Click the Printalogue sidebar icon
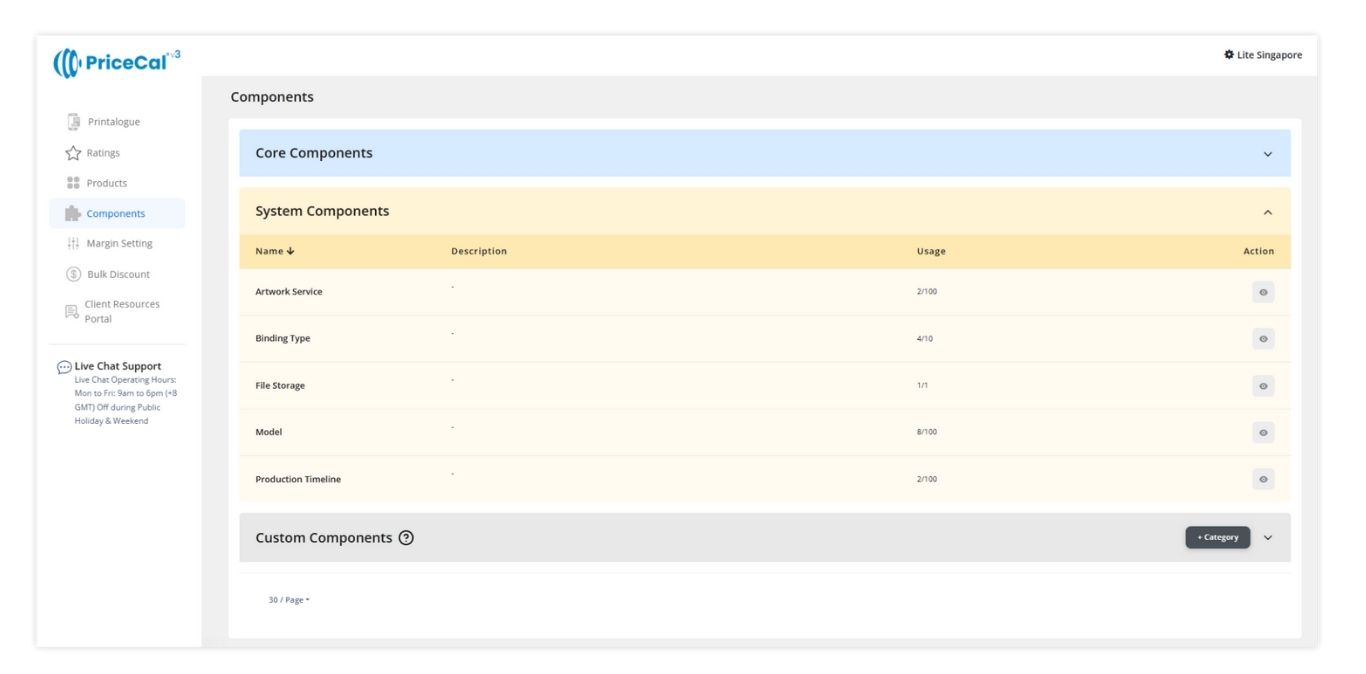Screen dimensions: 1366x674 click(73, 122)
